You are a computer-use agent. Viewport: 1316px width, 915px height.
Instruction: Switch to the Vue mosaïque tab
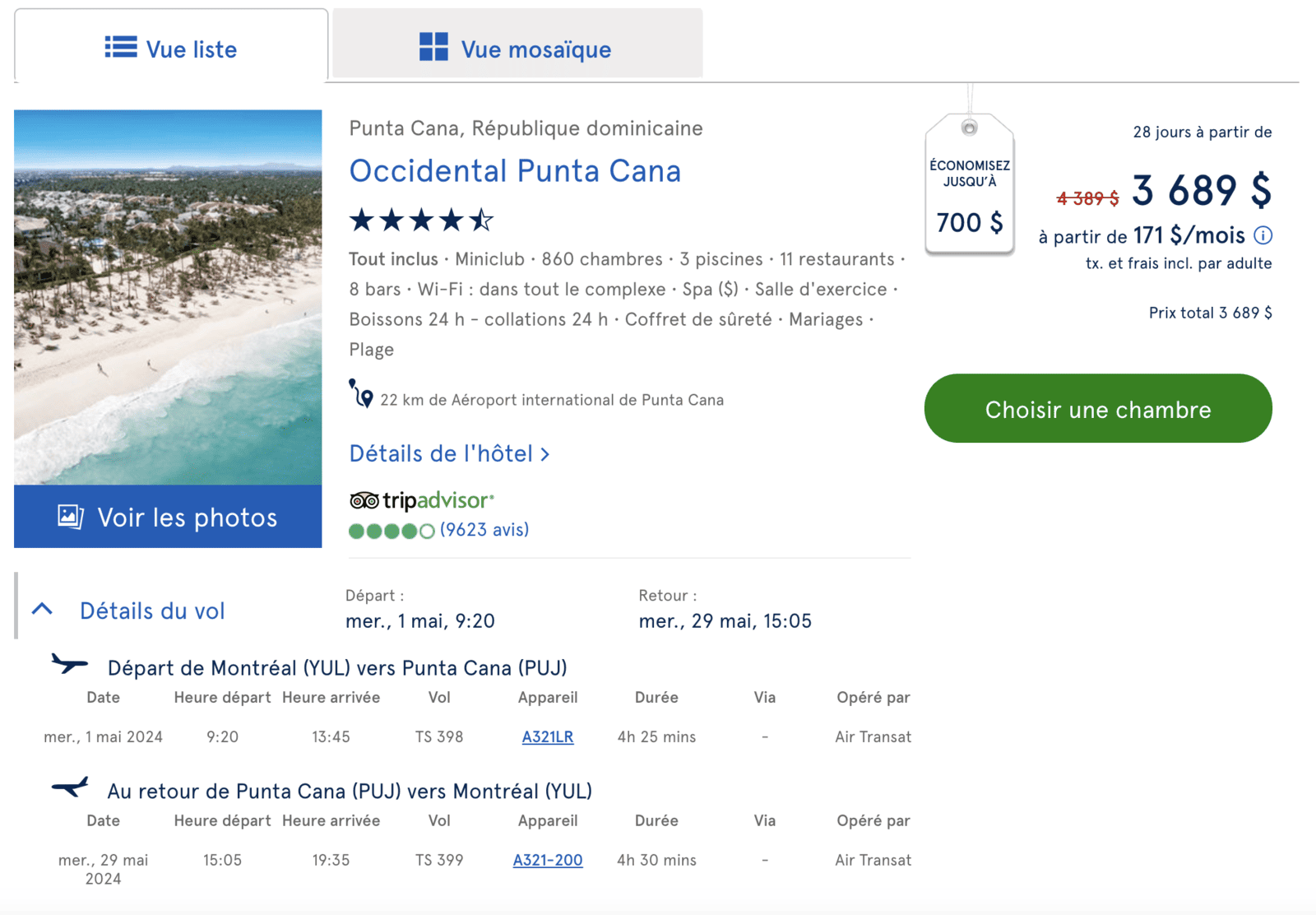516,49
